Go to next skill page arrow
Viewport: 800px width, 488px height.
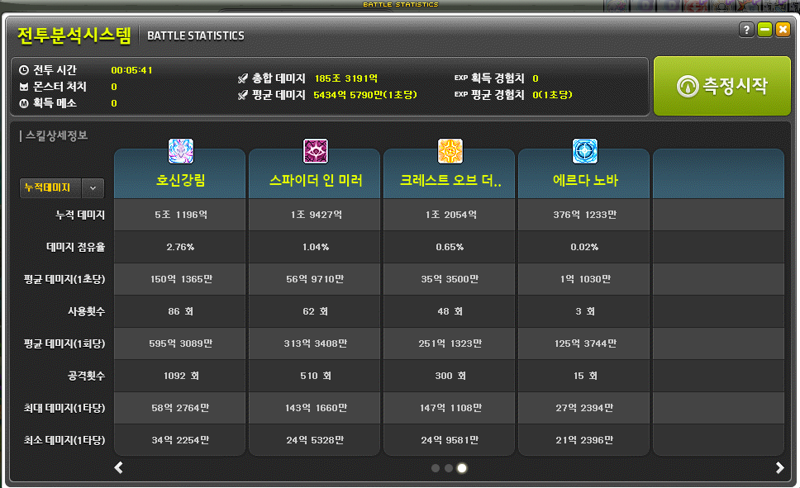pos(779,468)
